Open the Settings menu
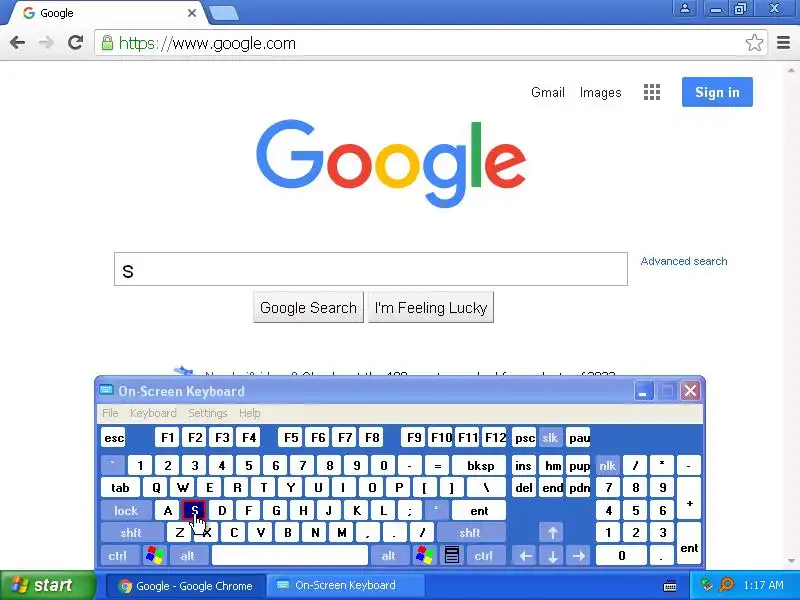 208,413
